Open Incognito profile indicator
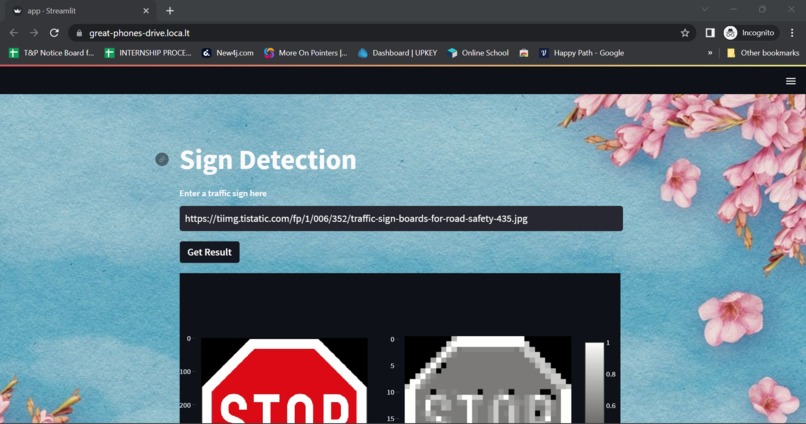806x424 pixels. 751,33
